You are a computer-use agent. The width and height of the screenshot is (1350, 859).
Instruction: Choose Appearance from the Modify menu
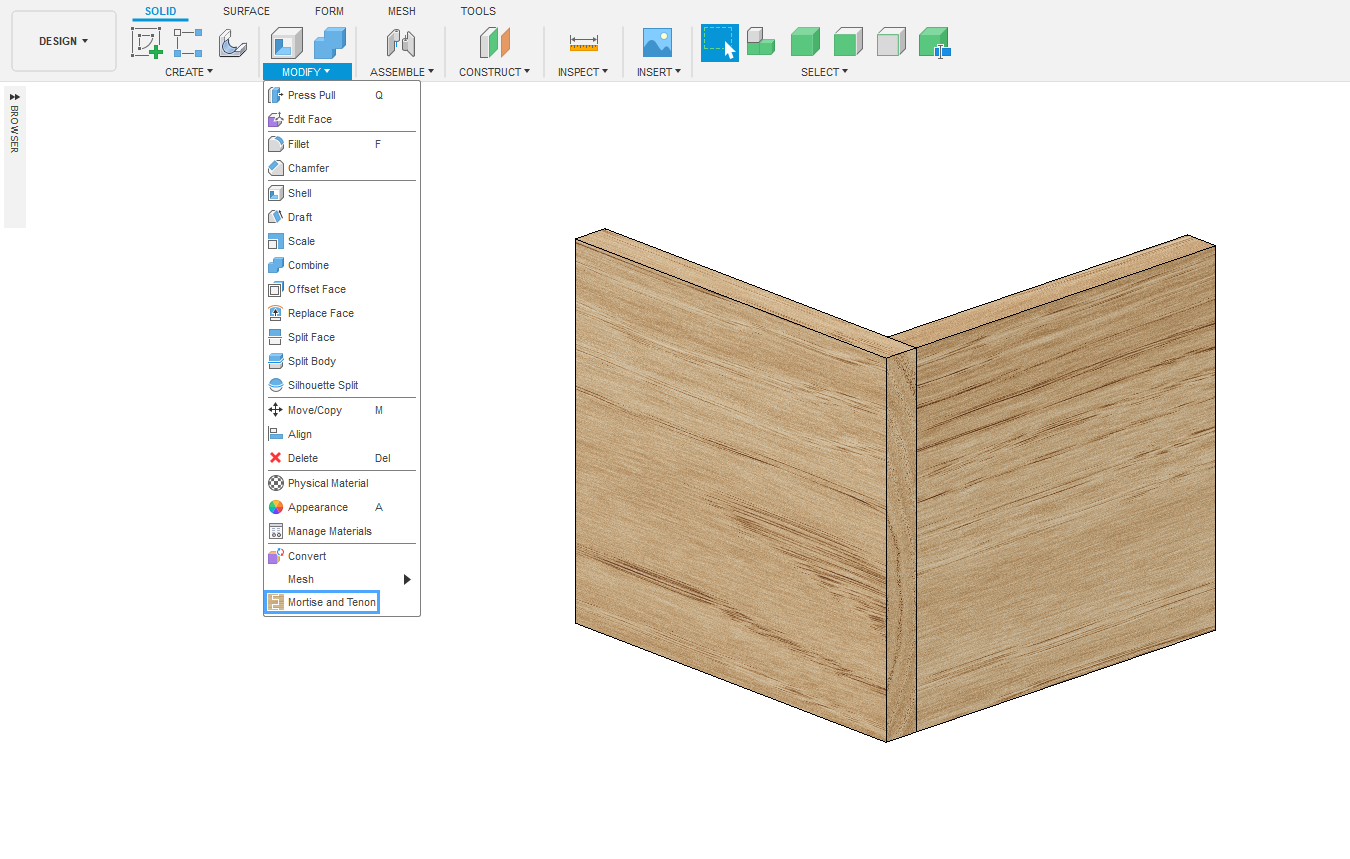click(x=317, y=507)
